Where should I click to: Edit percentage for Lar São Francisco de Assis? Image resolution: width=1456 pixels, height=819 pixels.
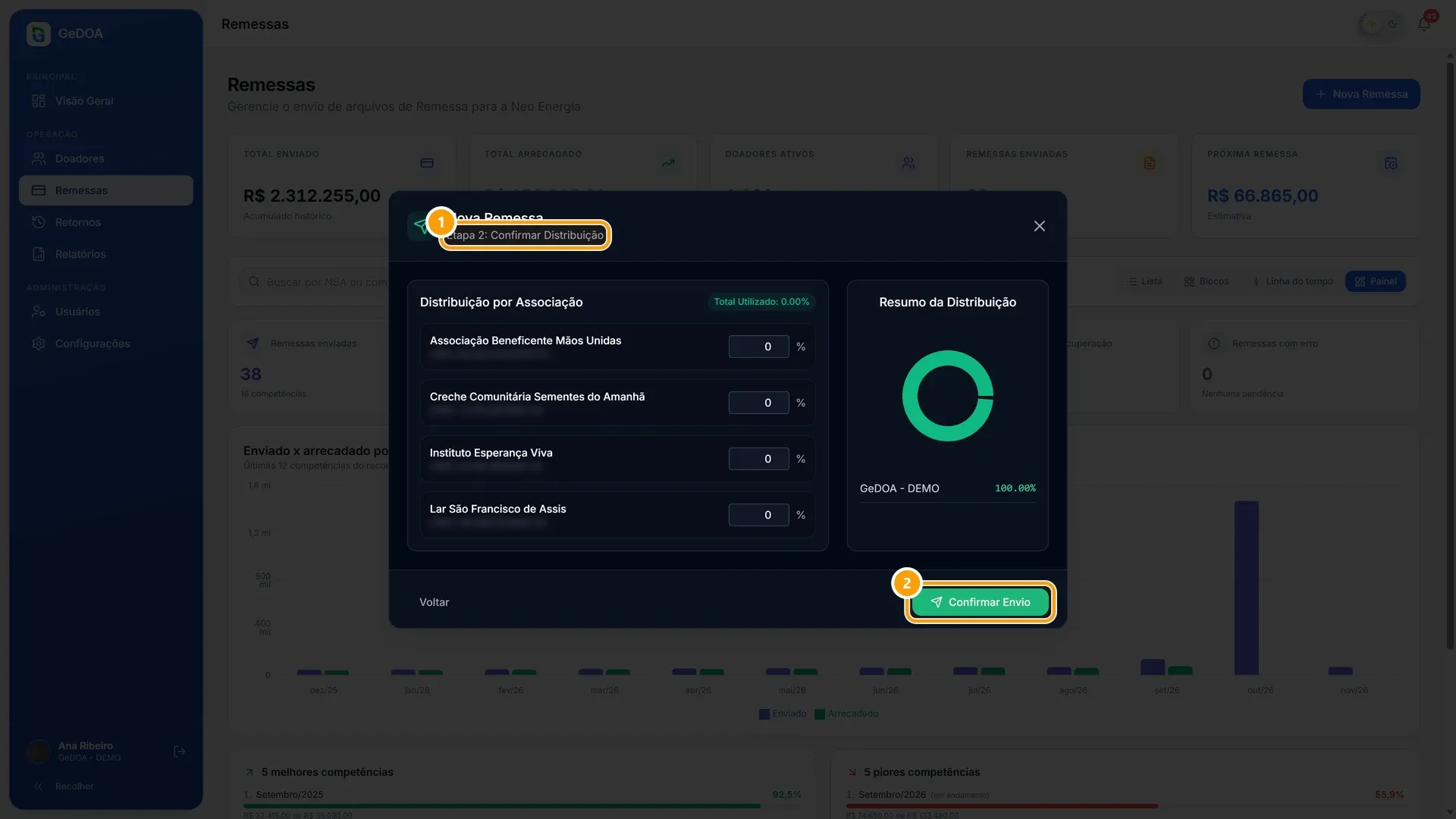[x=758, y=515]
